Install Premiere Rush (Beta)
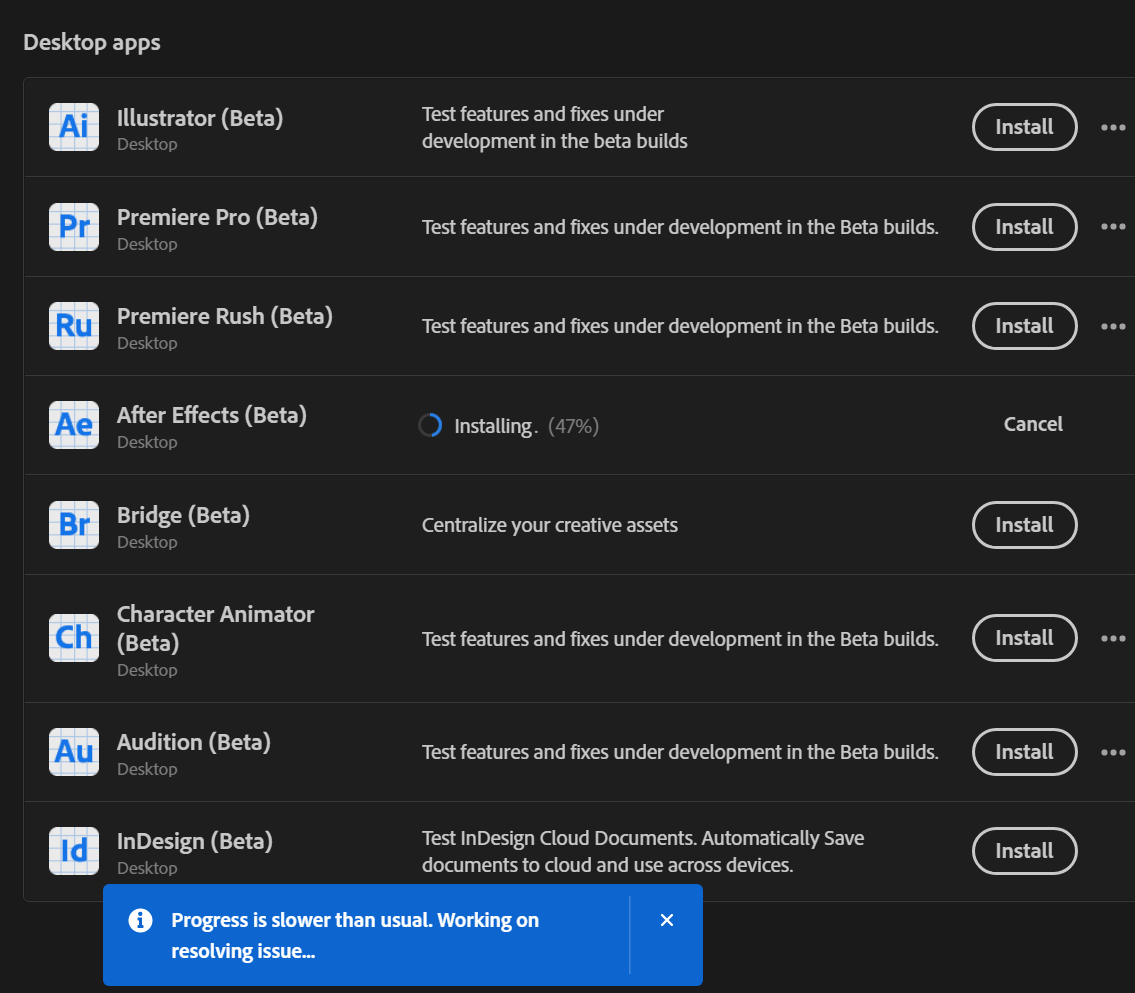 pos(1024,326)
